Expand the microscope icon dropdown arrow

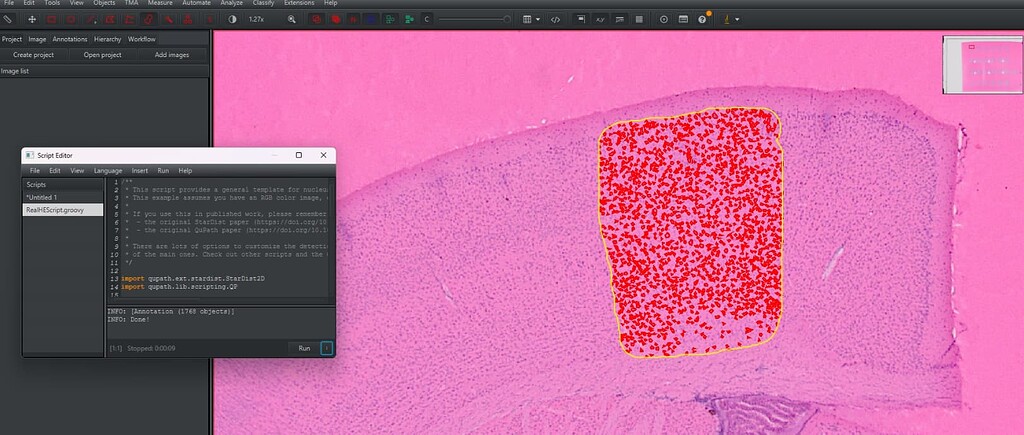pyautogui.click(x=737, y=20)
